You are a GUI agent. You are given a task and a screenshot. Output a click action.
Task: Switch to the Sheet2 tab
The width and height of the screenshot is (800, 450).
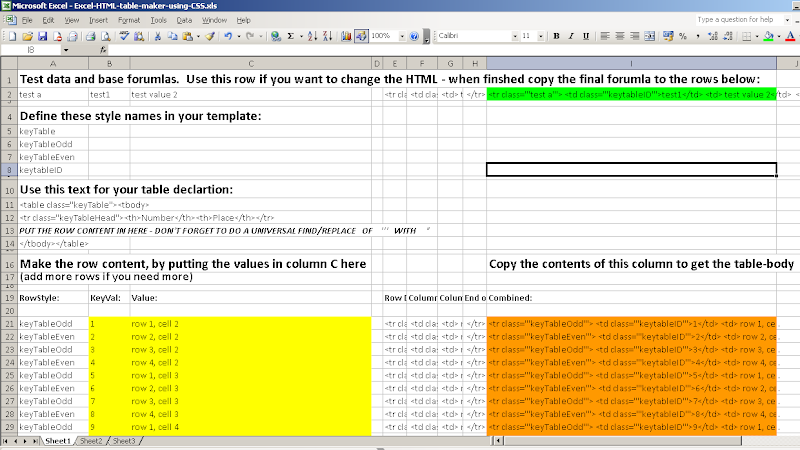tap(91, 441)
